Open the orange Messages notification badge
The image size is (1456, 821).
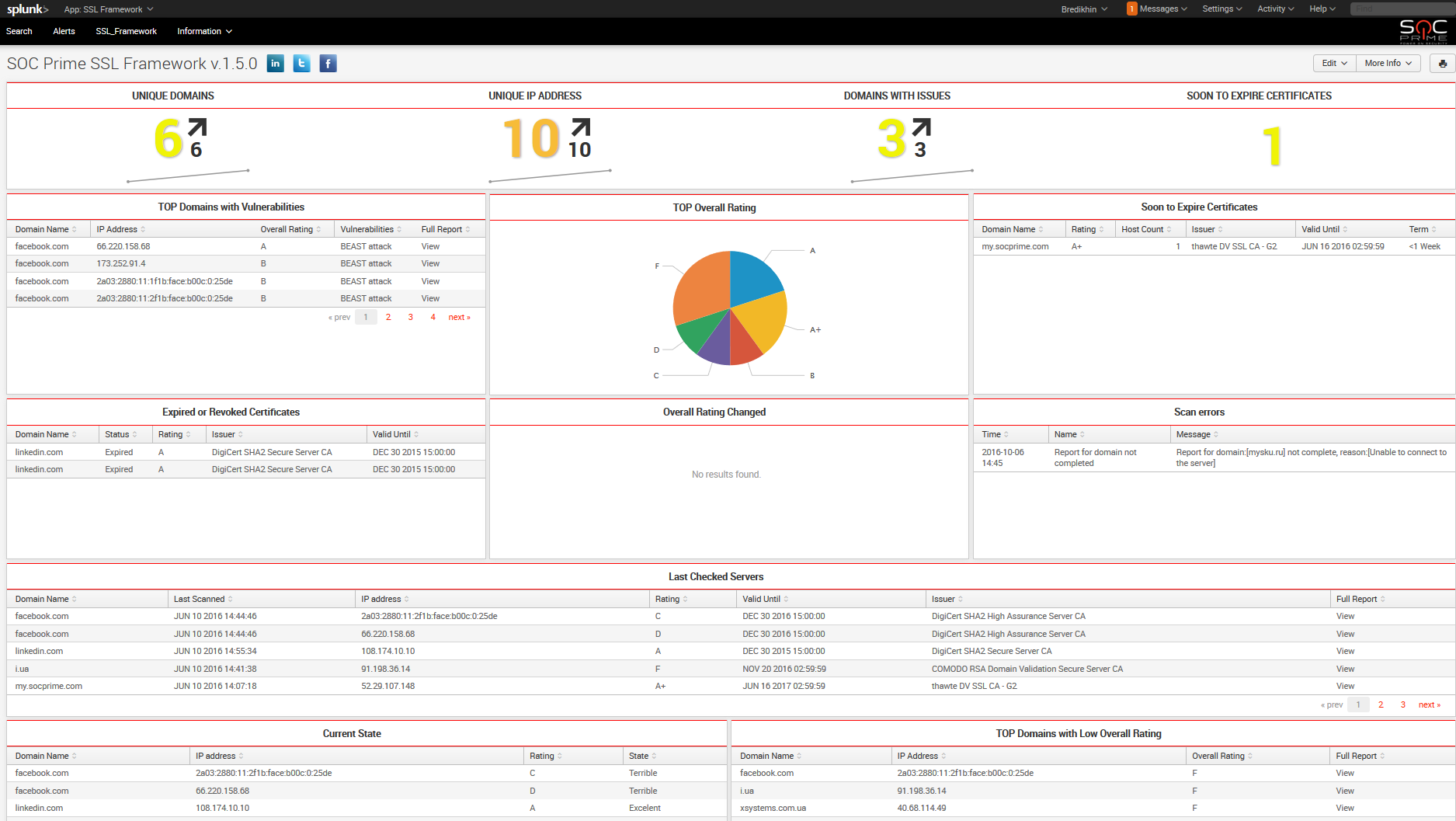pyautogui.click(x=1132, y=9)
